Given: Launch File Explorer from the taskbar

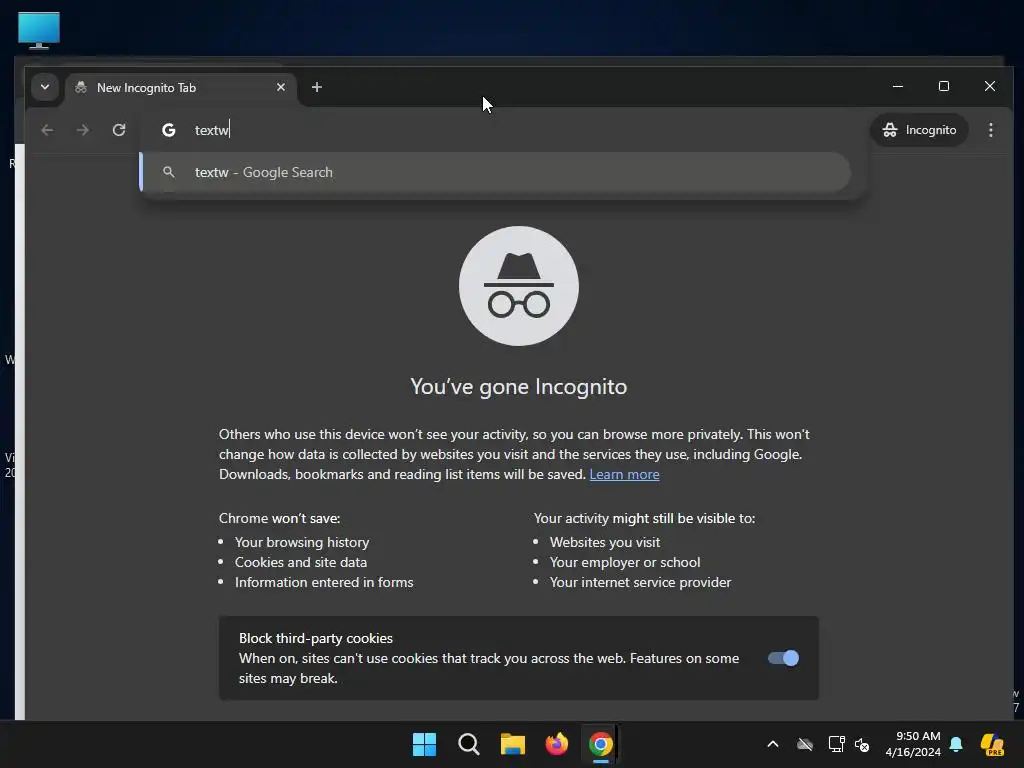Looking at the screenshot, I should click(x=513, y=744).
